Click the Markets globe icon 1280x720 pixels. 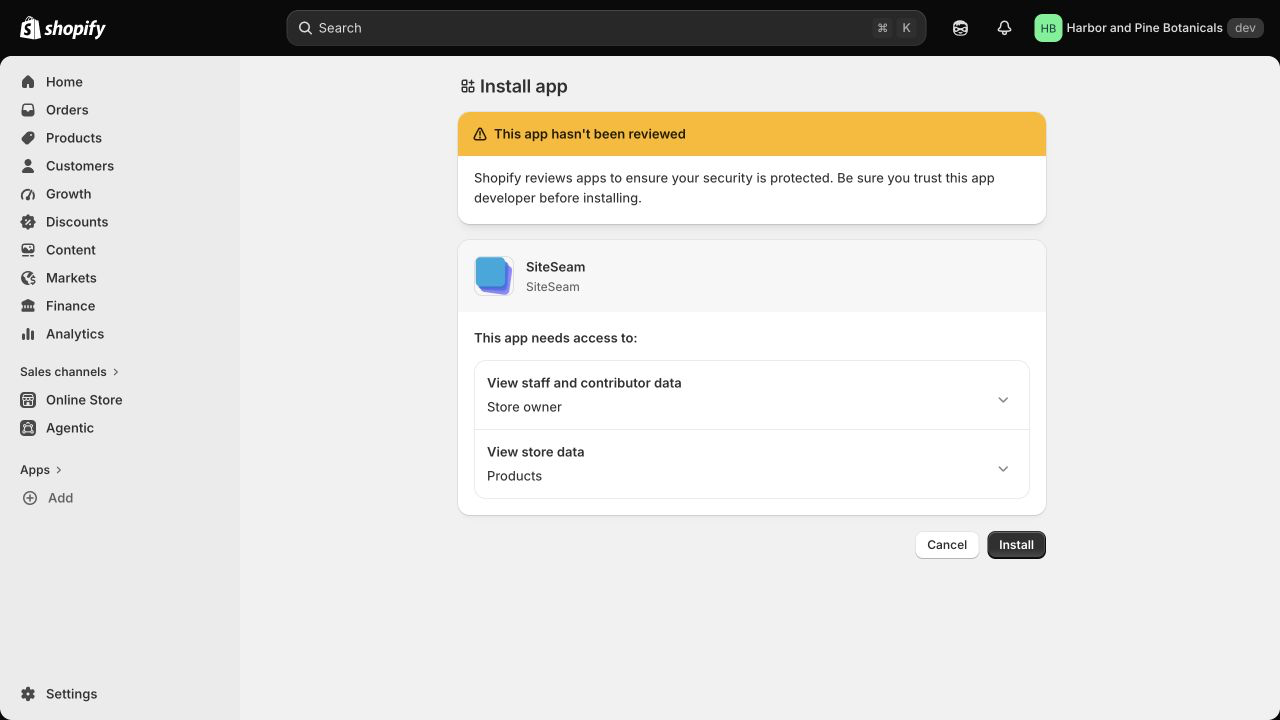click(28, 278)
